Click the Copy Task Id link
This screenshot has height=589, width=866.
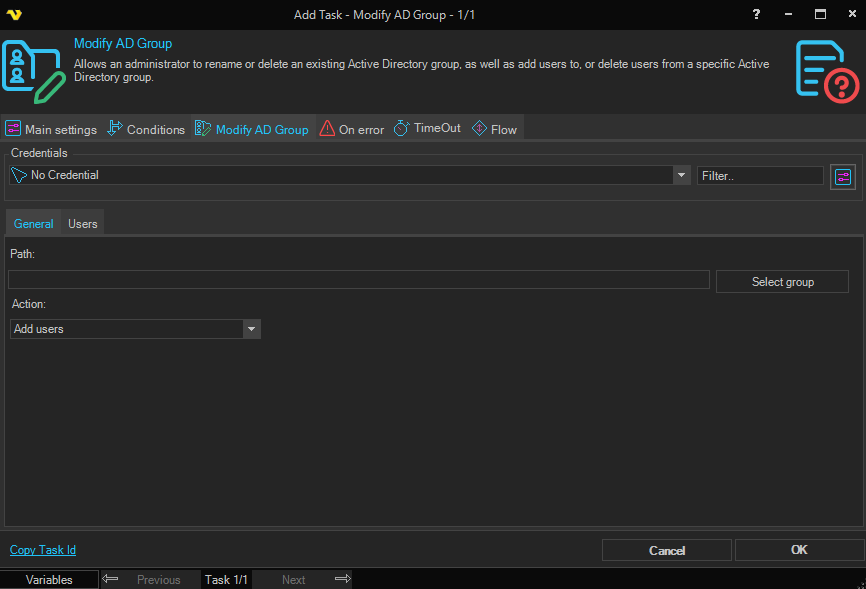pos(43,550)
